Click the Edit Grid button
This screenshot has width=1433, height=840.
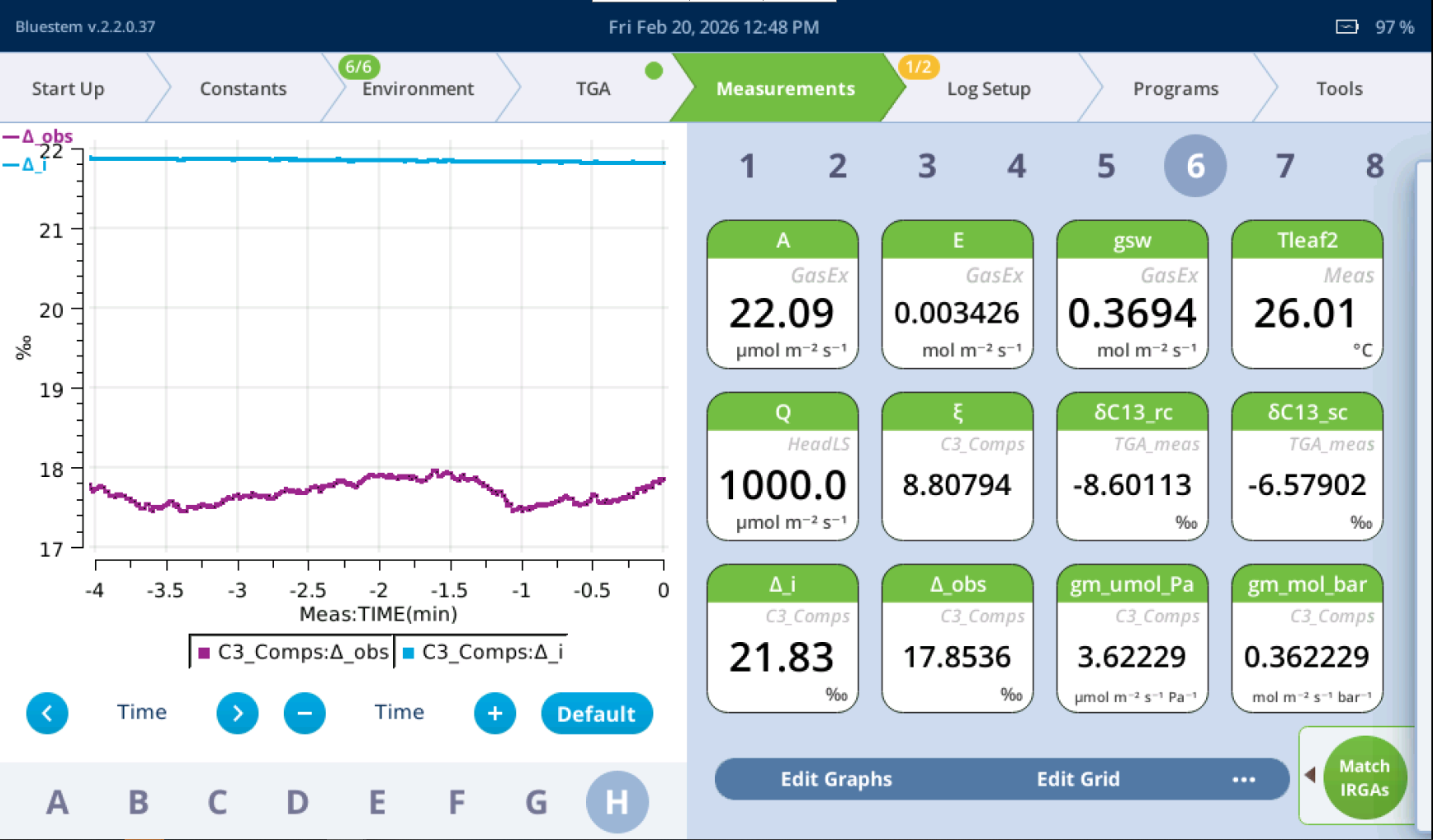tap(1077, 779)
